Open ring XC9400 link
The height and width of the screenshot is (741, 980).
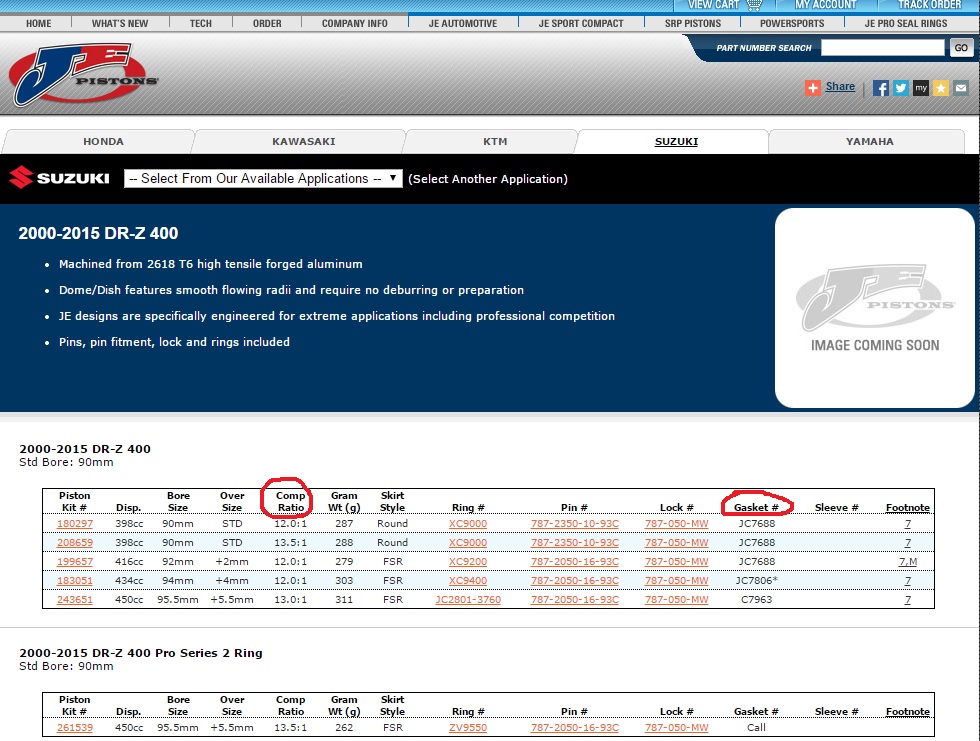point(468,580)
